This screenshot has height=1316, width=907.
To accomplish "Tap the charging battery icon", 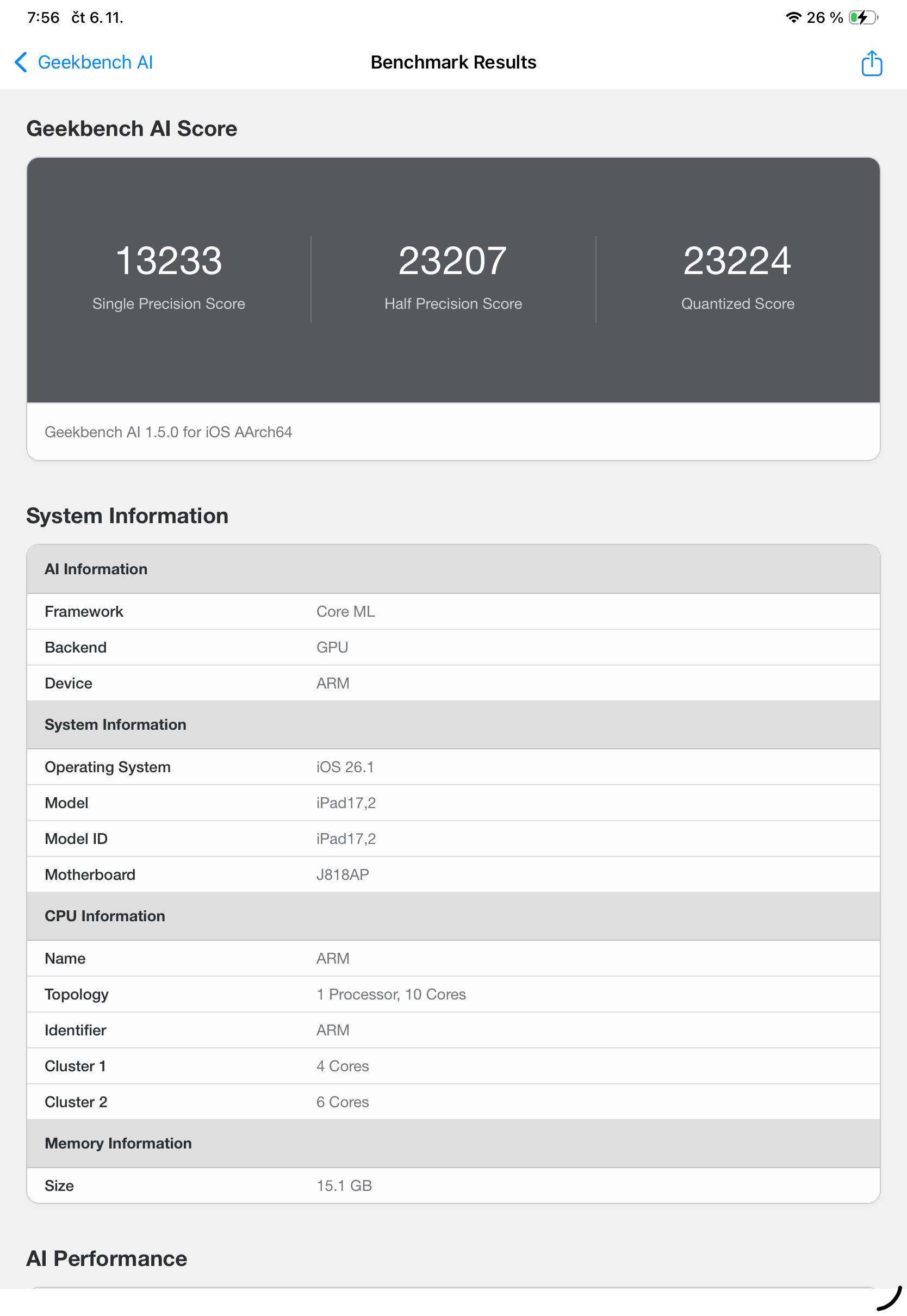I will (x=861, y=17).
